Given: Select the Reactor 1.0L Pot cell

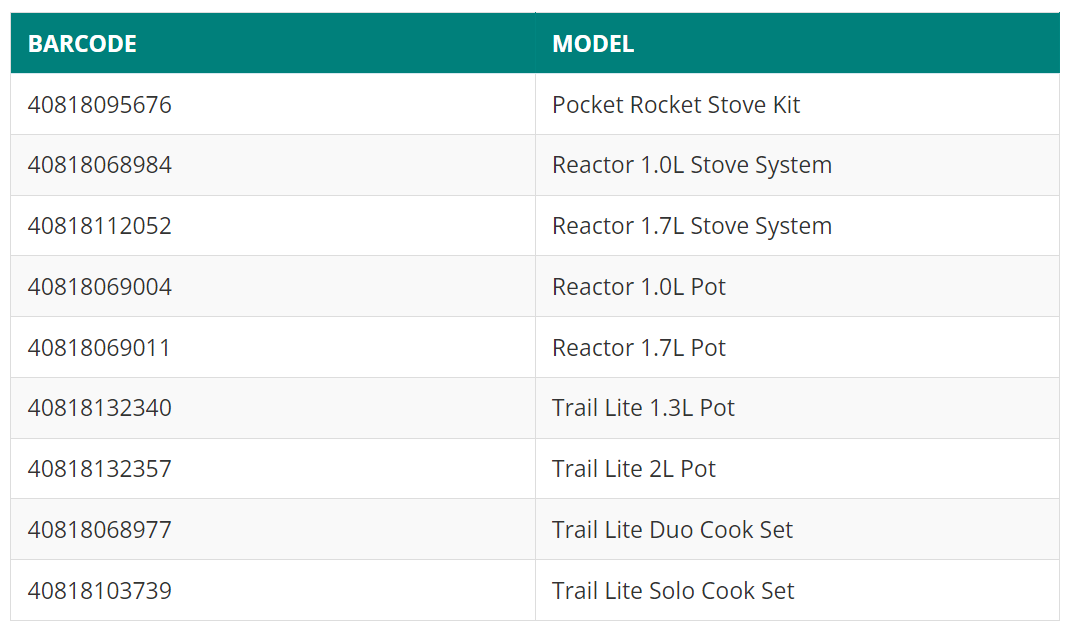Looking at the screenshot, I should point(797,287).
